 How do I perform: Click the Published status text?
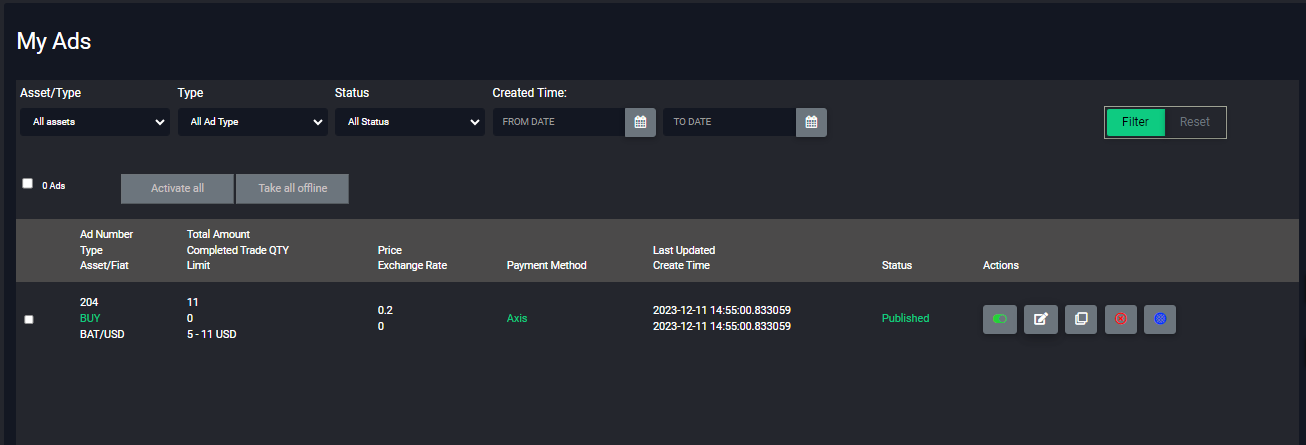tap(905, 318)
